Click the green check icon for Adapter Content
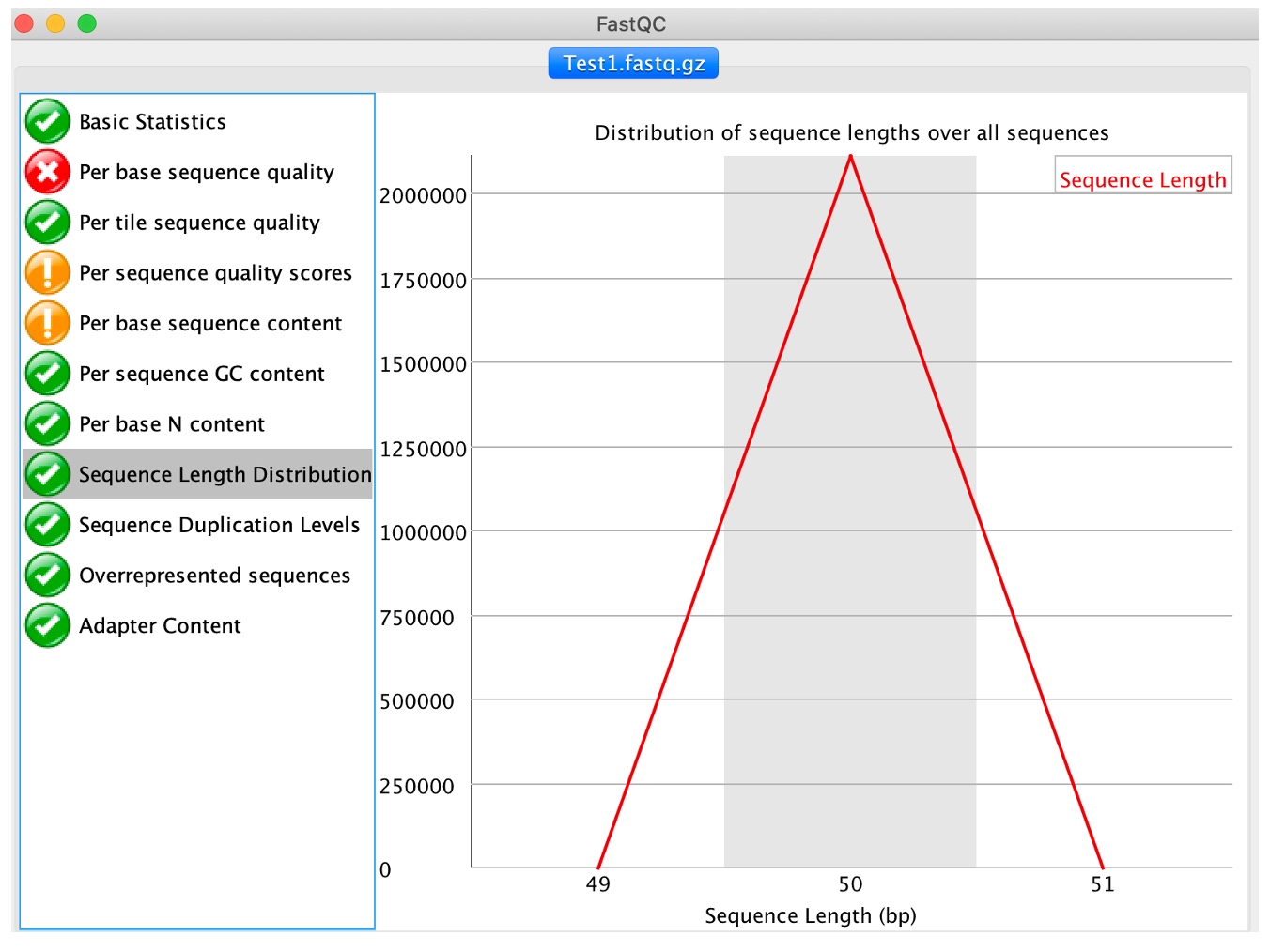 (47, 625)
